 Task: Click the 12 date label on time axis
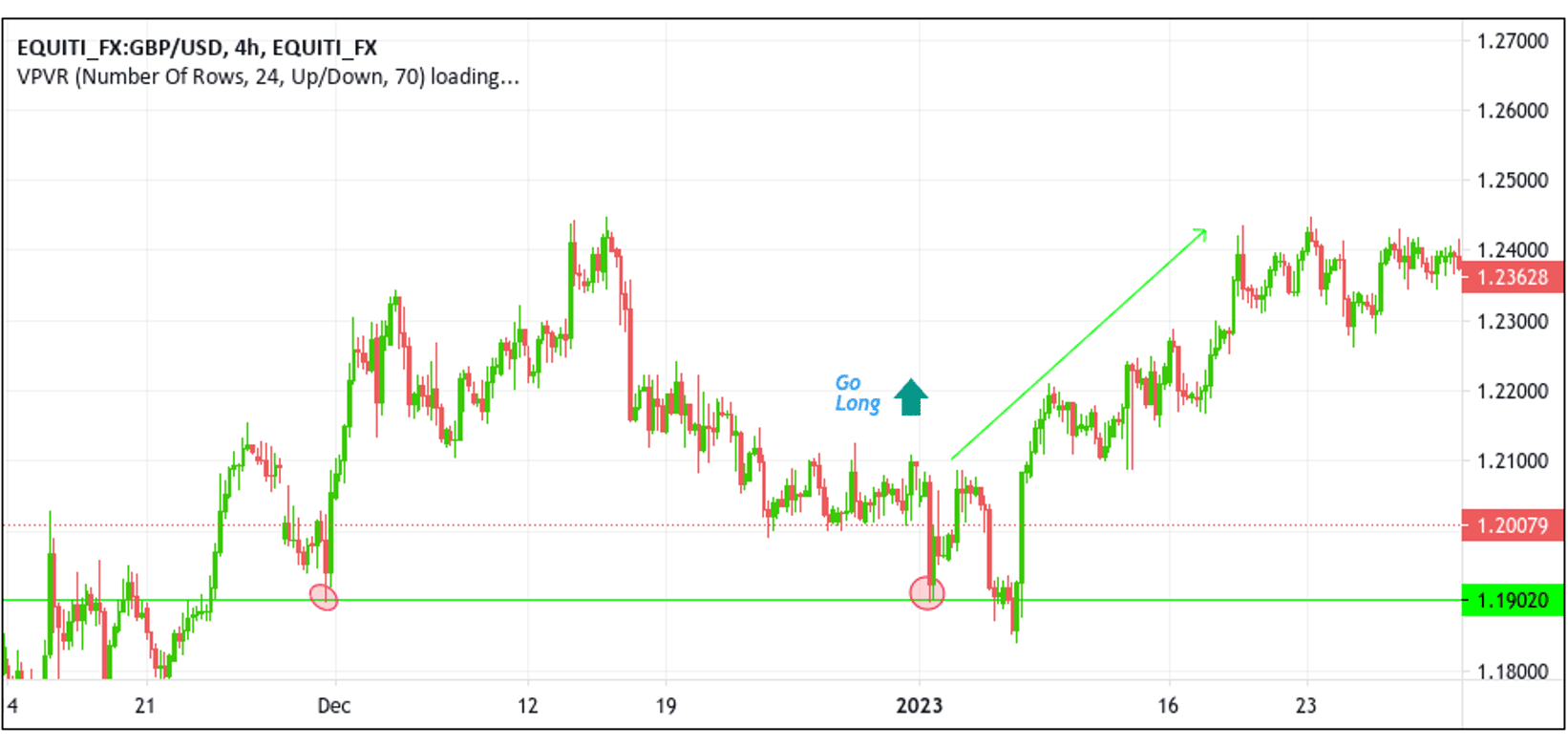pyautogui.click(x=527, y=706)
